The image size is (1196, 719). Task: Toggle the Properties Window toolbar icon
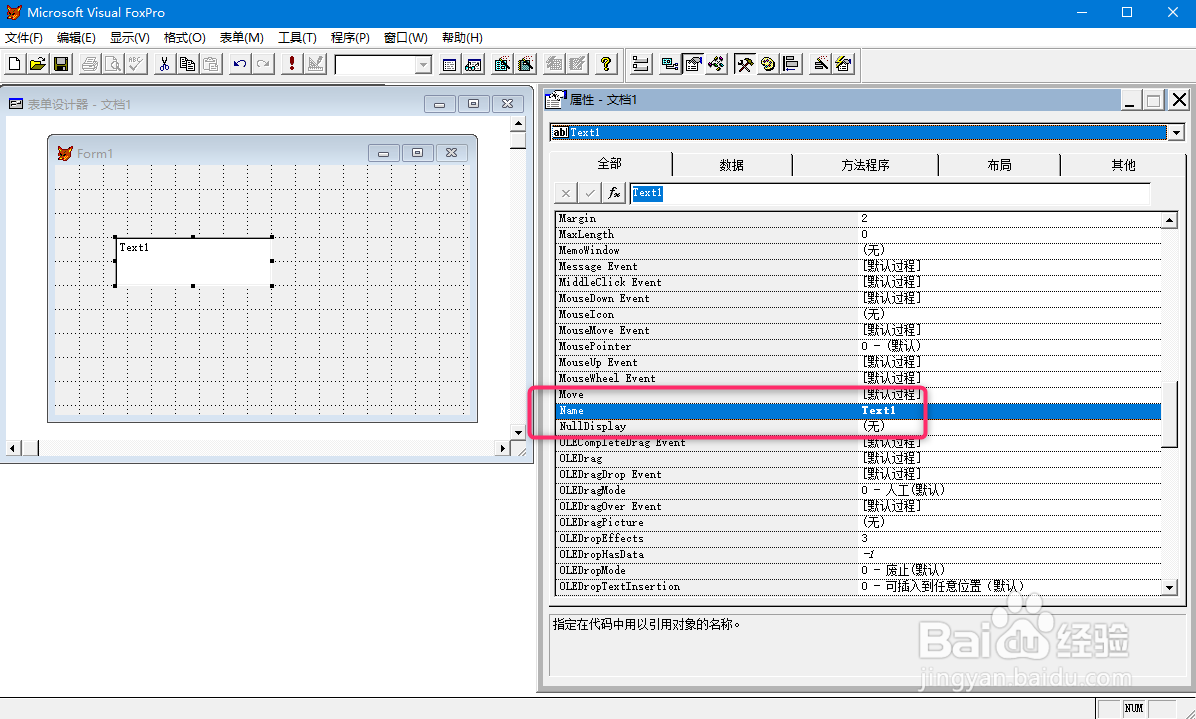693,65
